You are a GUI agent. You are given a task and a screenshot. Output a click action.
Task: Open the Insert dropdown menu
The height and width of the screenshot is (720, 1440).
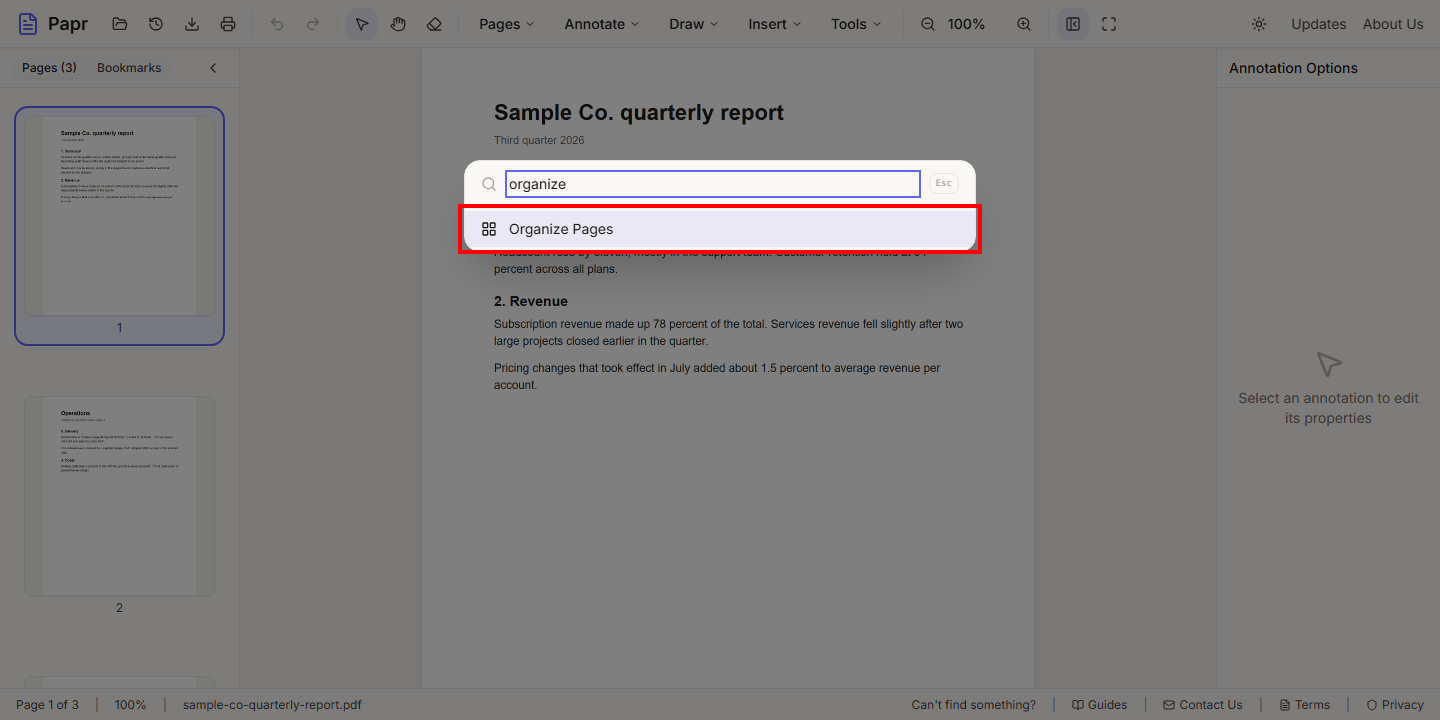click(x=775, y=24)
